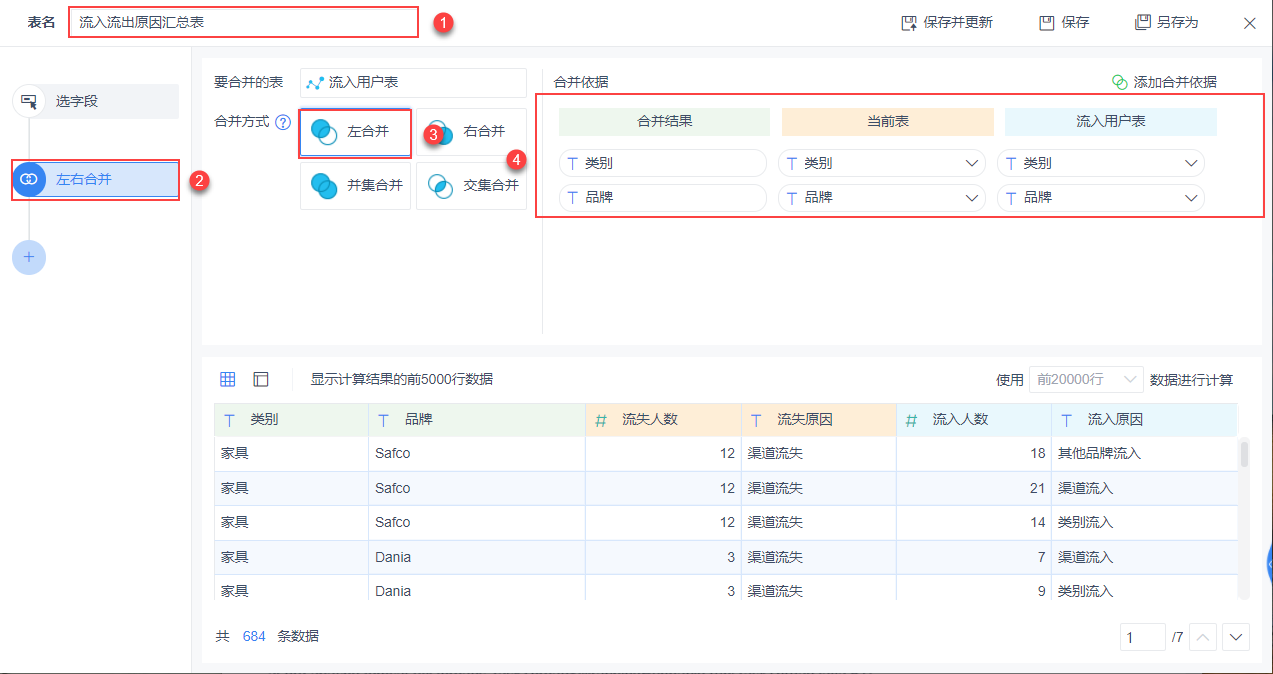Click the Save As icon
Image resolution: width=1273 pixels, height=674 pixels.
point(1142,22)
